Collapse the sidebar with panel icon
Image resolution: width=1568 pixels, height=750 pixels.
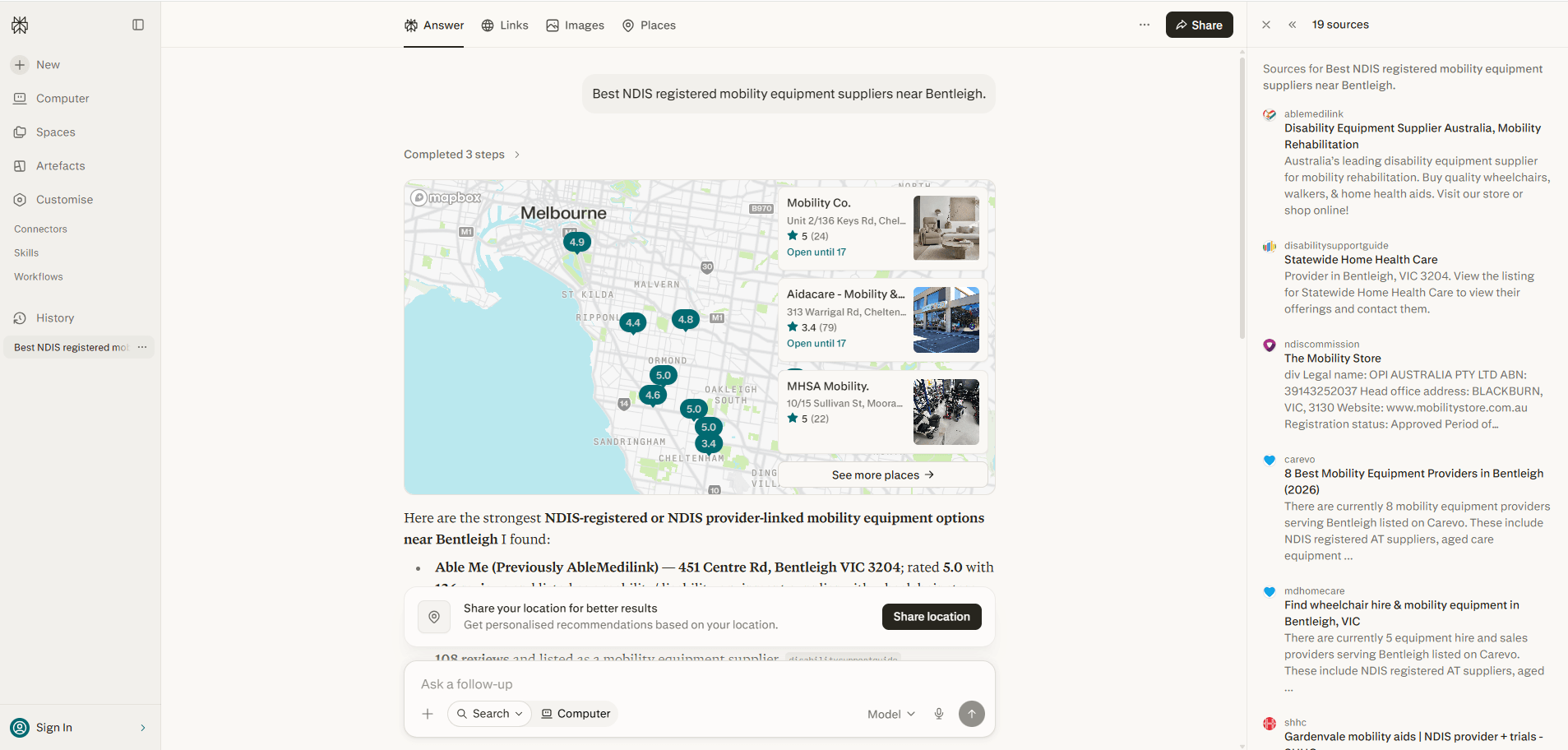(138, 25)
